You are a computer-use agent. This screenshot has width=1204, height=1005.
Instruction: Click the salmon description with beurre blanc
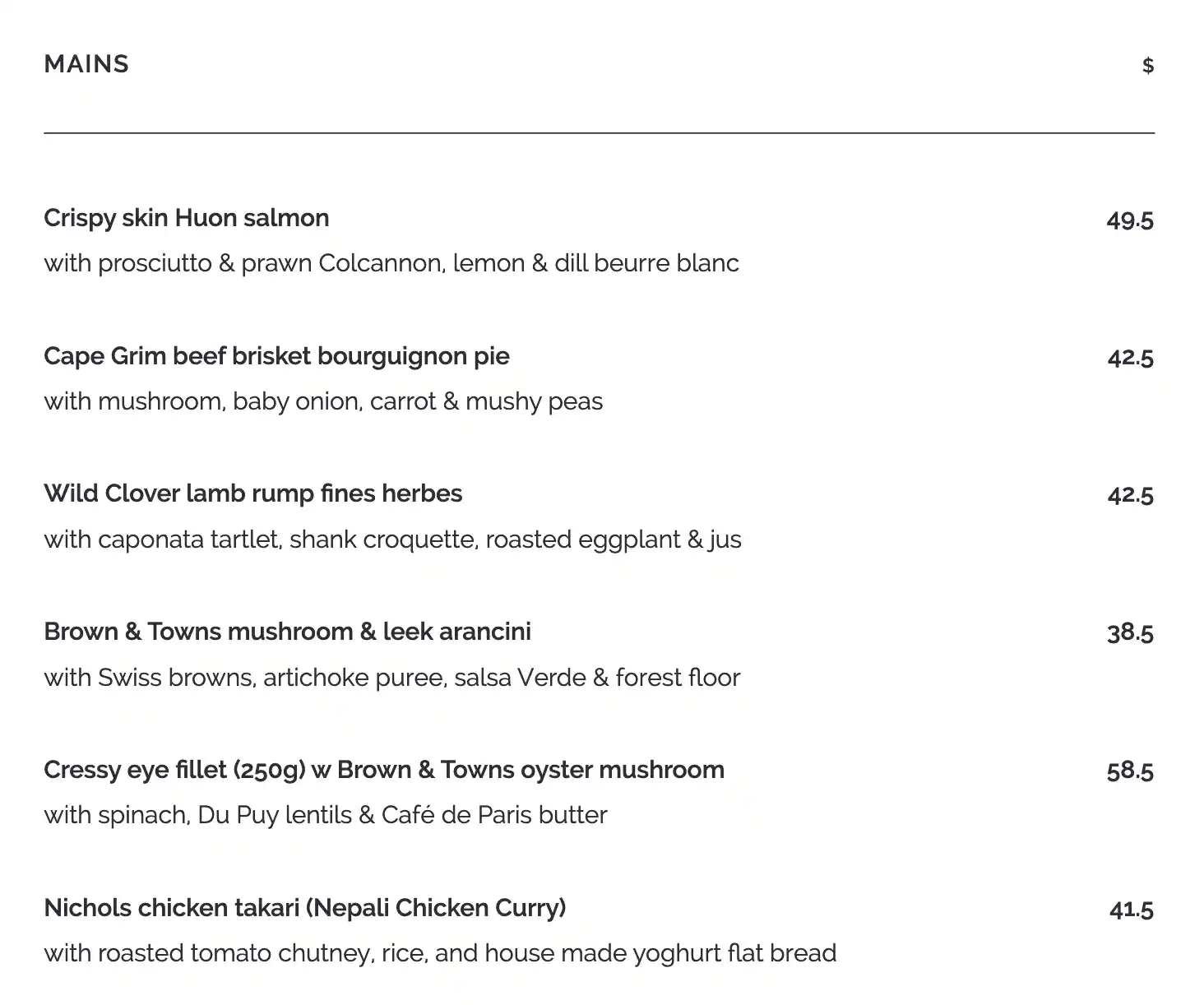coord(391,263)
